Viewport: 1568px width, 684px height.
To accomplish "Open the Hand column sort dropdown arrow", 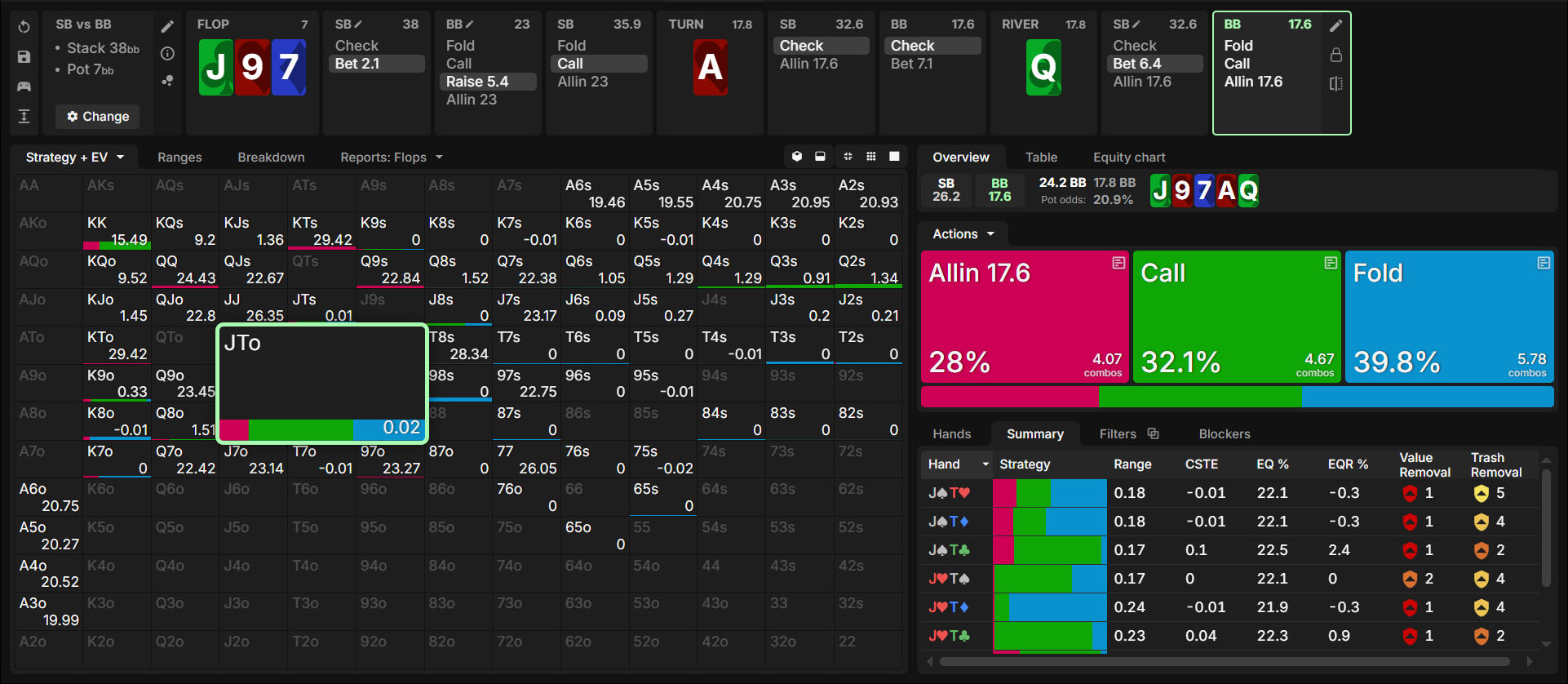I will pos(986,464).
